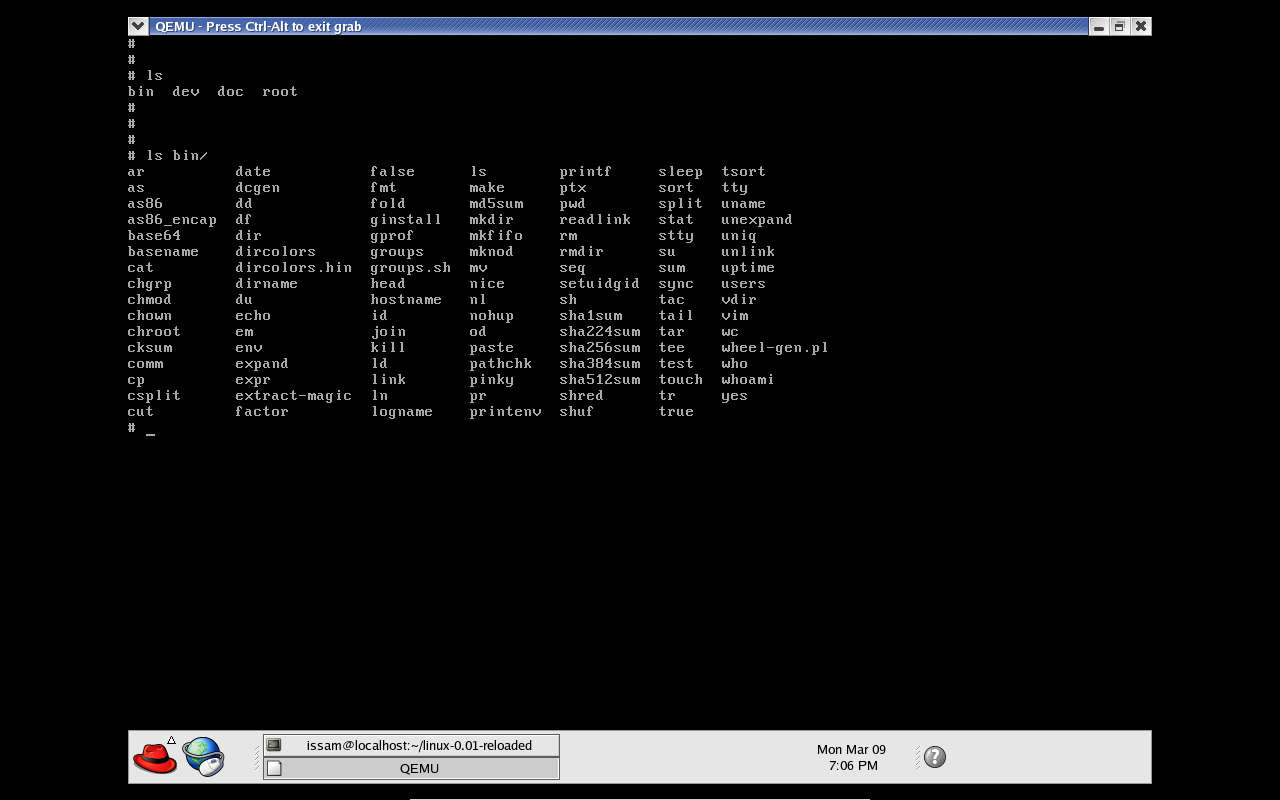This screenshot has width=1280, height=800.
Task: Launch the web browser globe icon
Action: pos(203,757)
